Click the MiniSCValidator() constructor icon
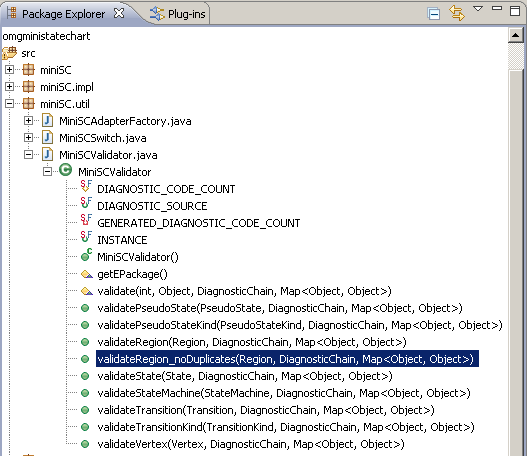Viewport: 527px width, 456px height. coord(86,255)
